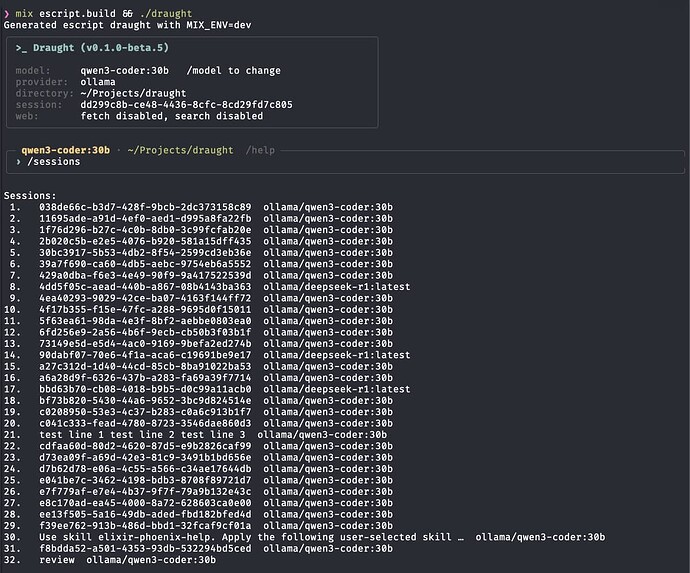Click deepseek-r1:latest label on row 8
This screenshot has height=573, width=690.
tap(357, 287)
